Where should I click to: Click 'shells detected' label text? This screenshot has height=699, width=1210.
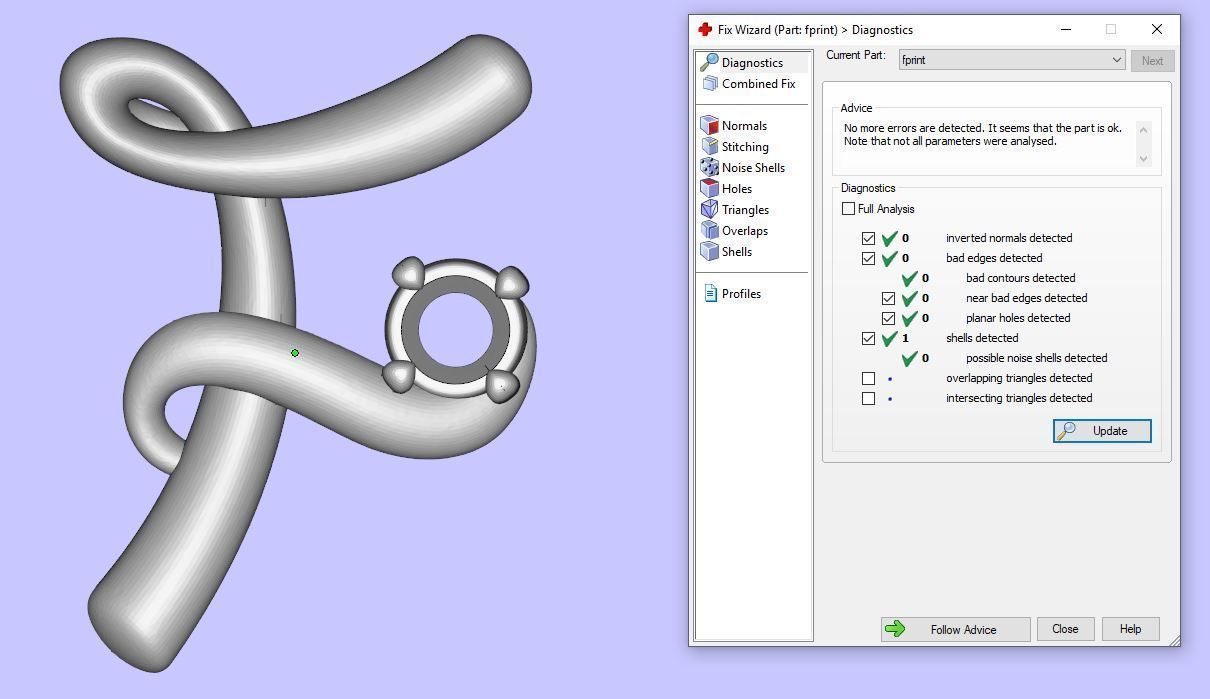tap(982, 338)
